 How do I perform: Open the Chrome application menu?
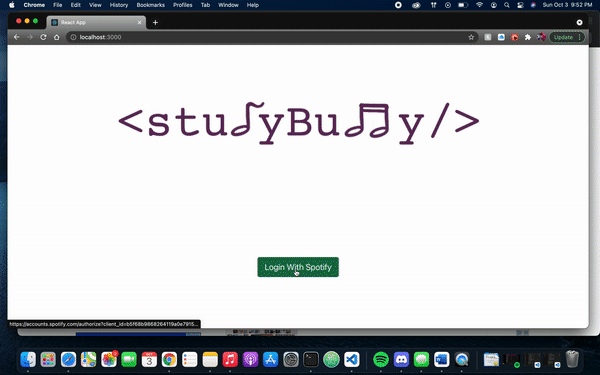click(x=34, y=5)
